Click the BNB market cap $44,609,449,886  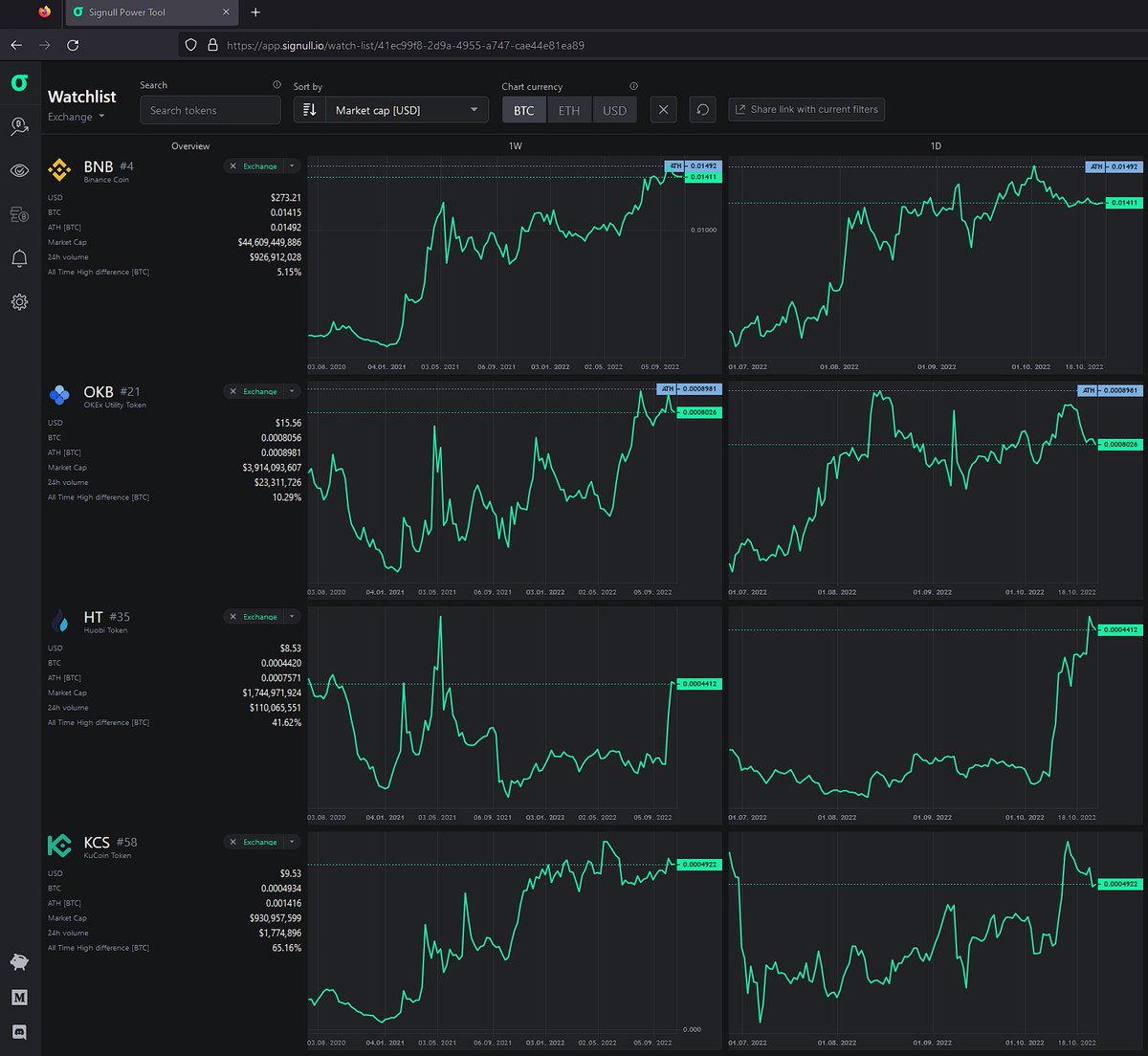click(270, 242)
